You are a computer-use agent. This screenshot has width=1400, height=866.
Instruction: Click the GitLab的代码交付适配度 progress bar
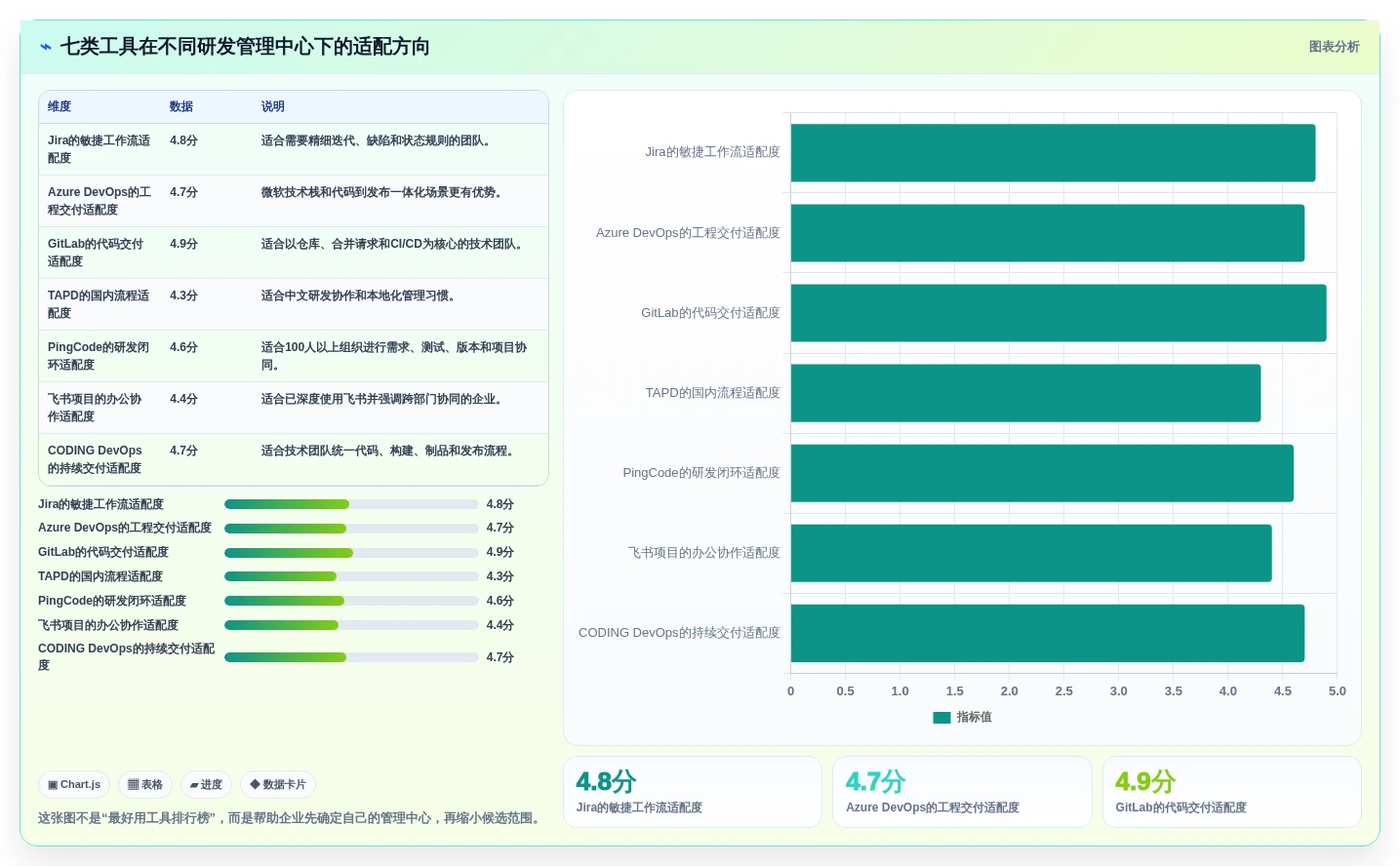coord(351,553)
